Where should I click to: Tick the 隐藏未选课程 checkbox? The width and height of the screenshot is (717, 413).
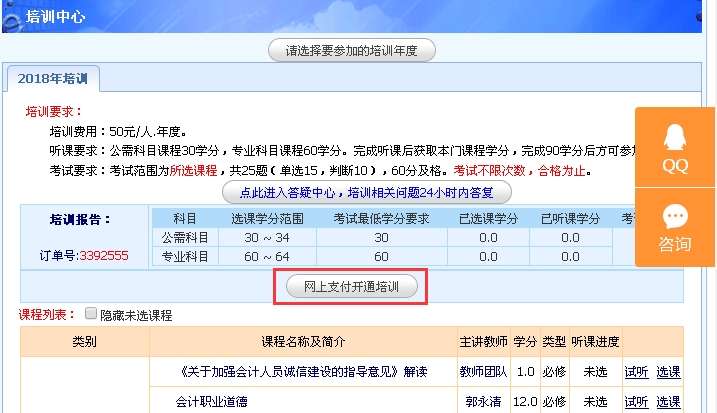(x=92, y=314)
